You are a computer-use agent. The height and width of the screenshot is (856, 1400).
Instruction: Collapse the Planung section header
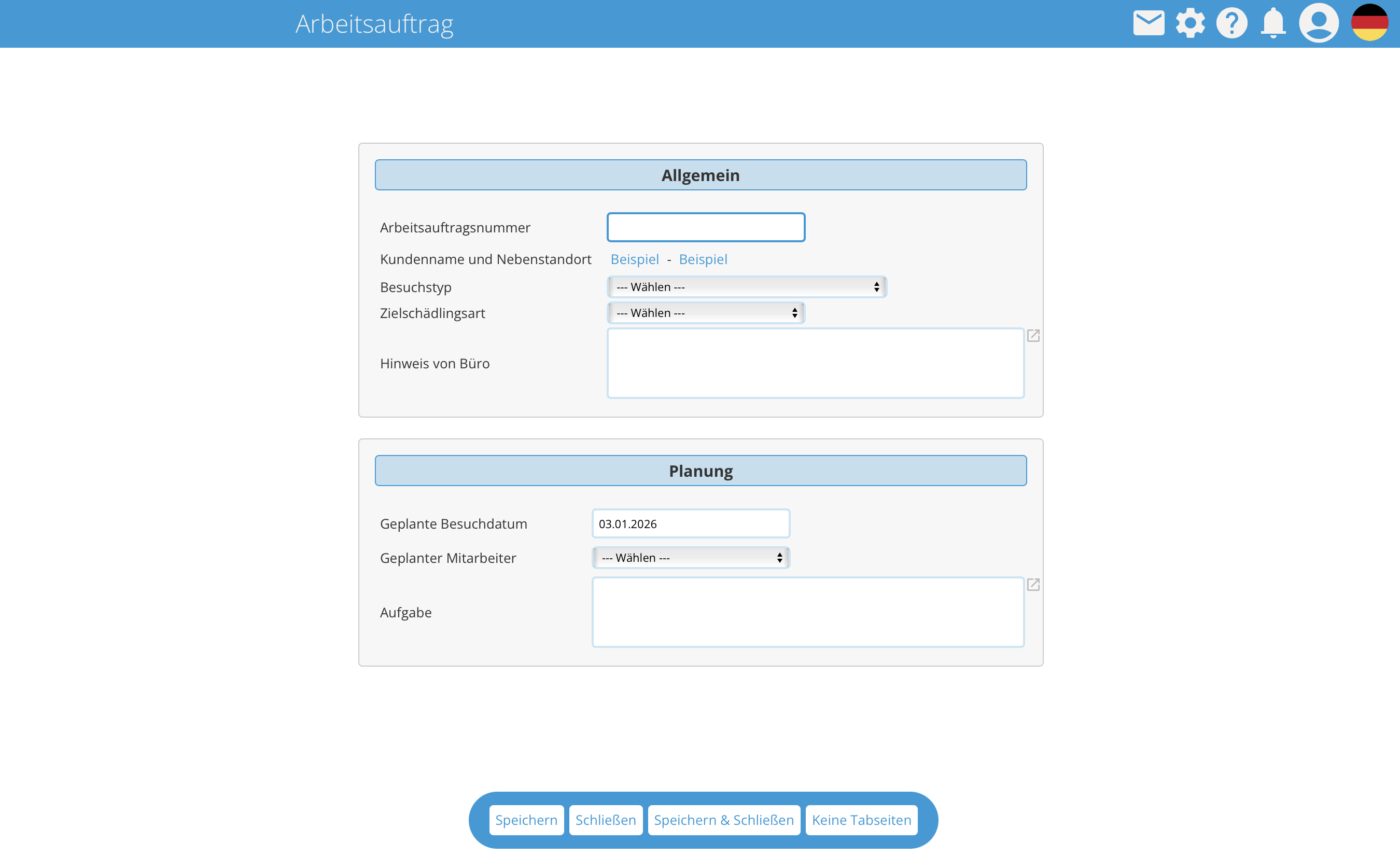701,471
